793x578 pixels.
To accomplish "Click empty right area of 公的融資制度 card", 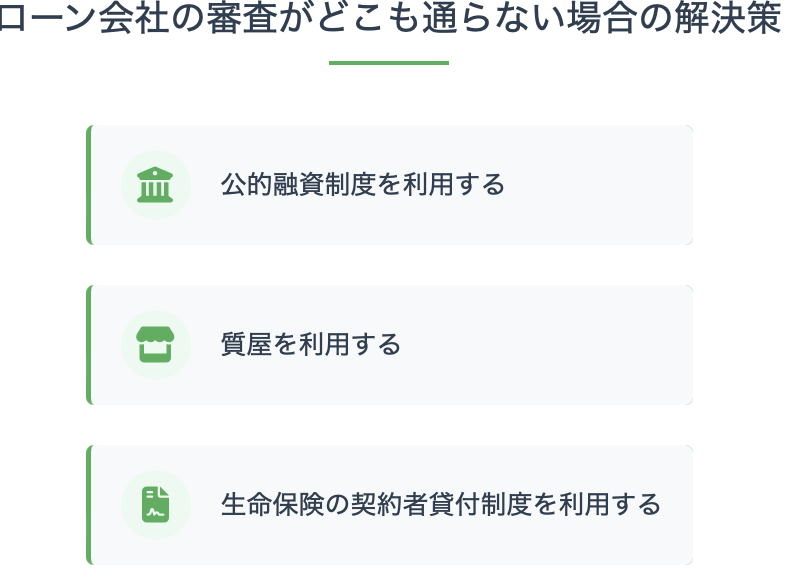I will [x=597, y=185].
